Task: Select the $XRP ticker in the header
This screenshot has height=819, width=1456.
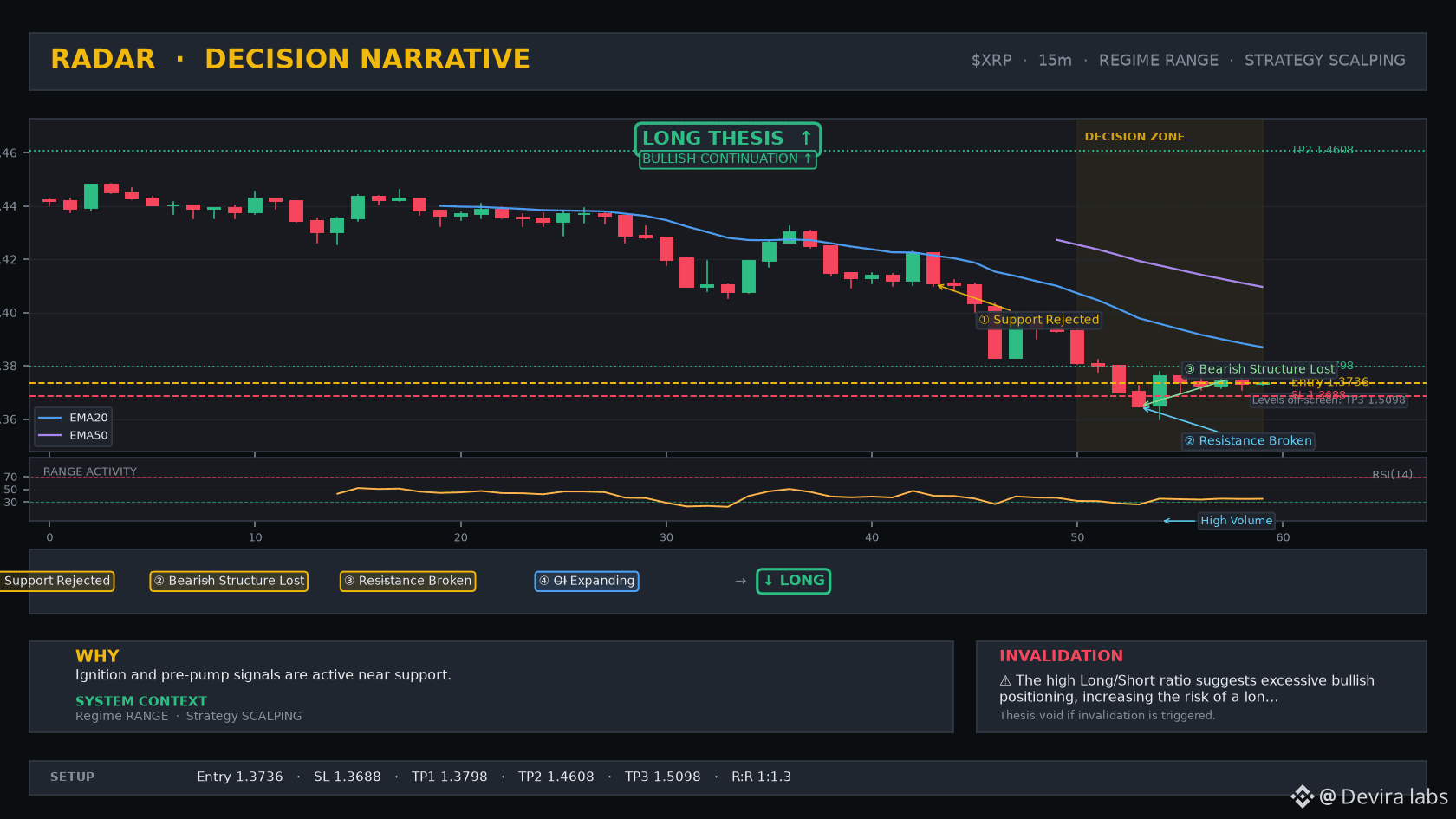Action: 991,61
